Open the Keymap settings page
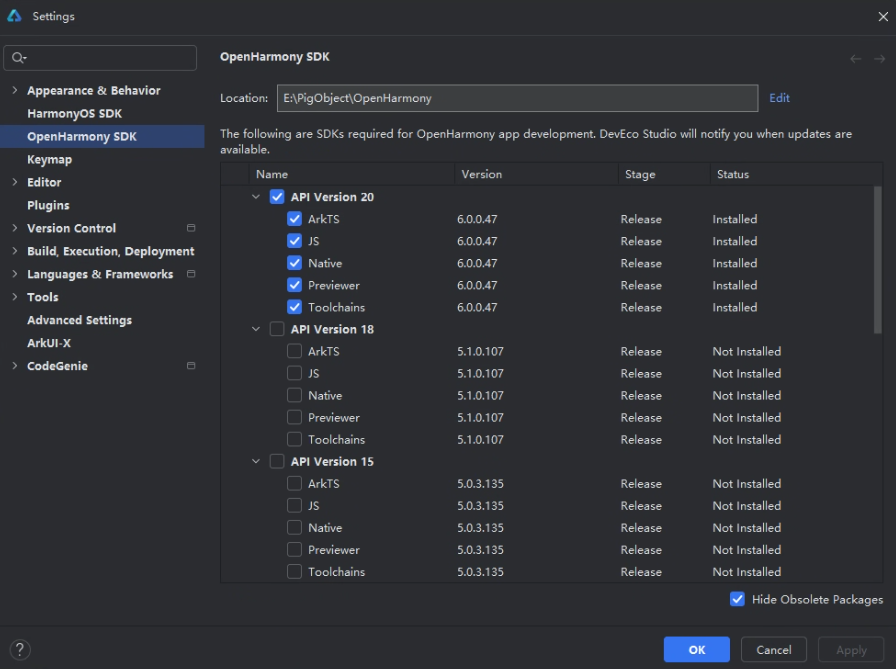The image size is (896, 669). [50, 159]
